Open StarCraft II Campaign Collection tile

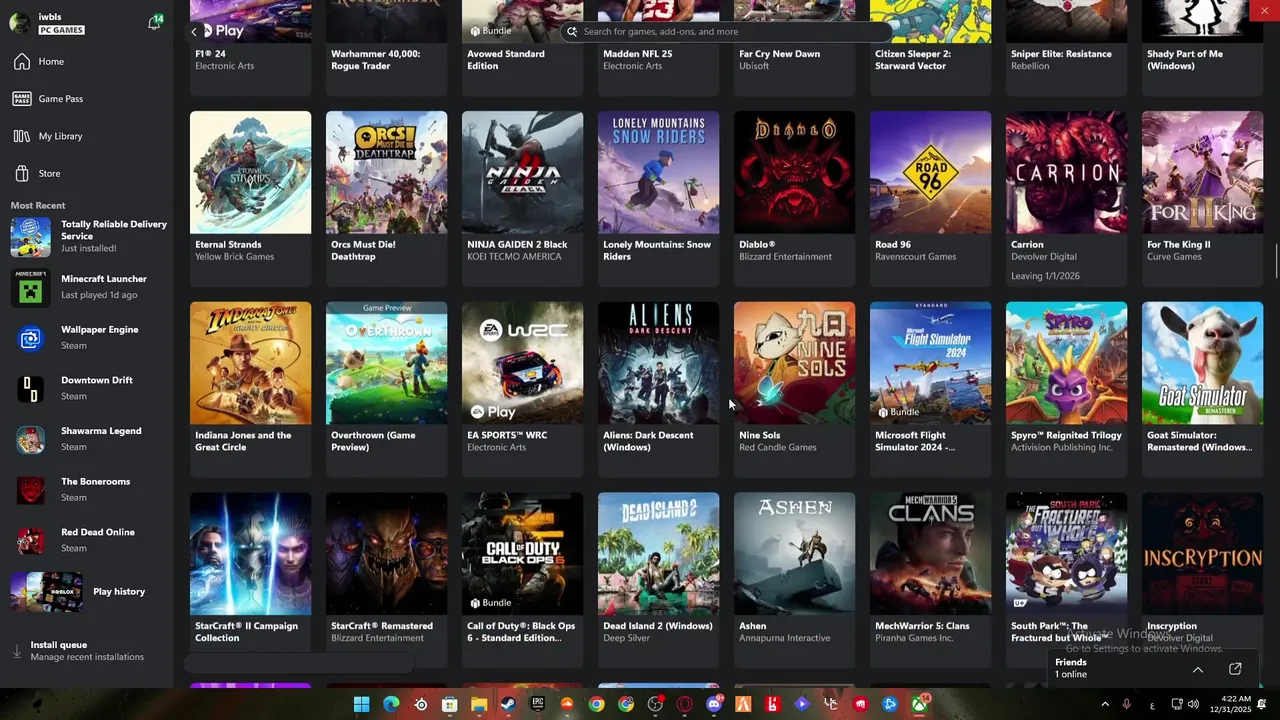click(x=250, y=579)
